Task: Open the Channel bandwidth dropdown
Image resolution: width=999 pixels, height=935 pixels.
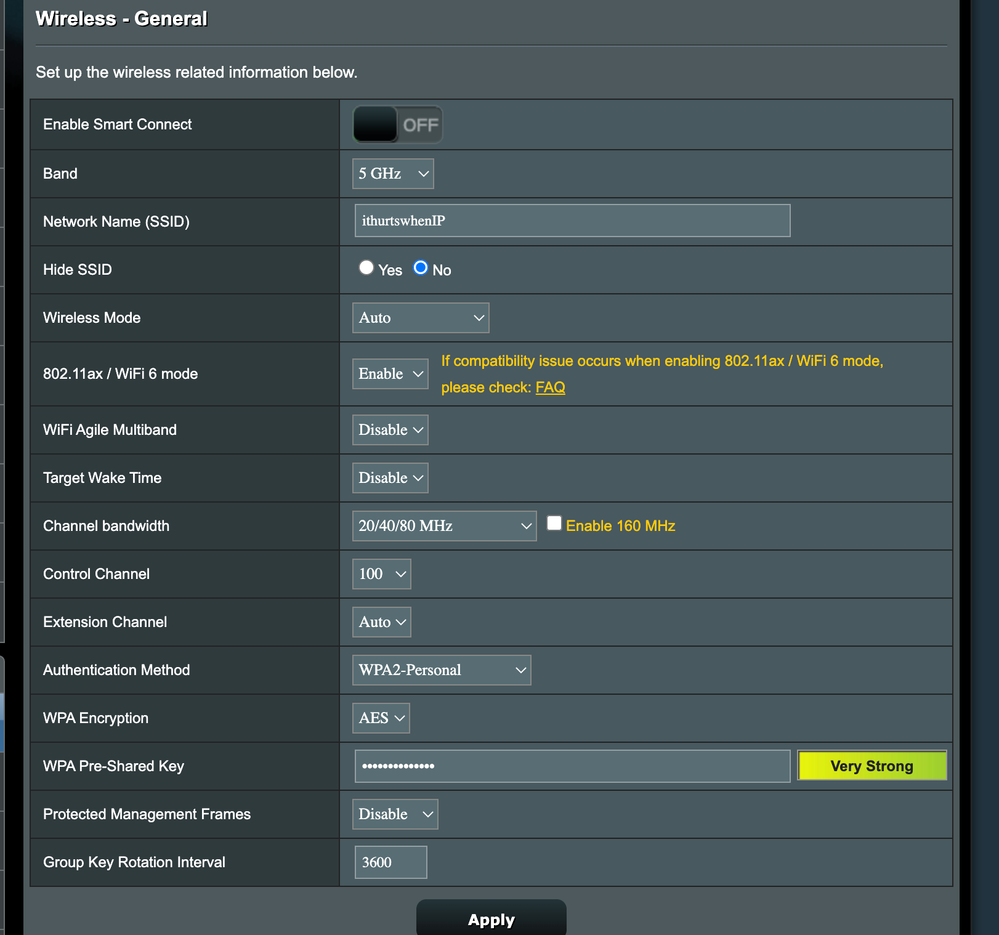Action: (x=444, y=526)
